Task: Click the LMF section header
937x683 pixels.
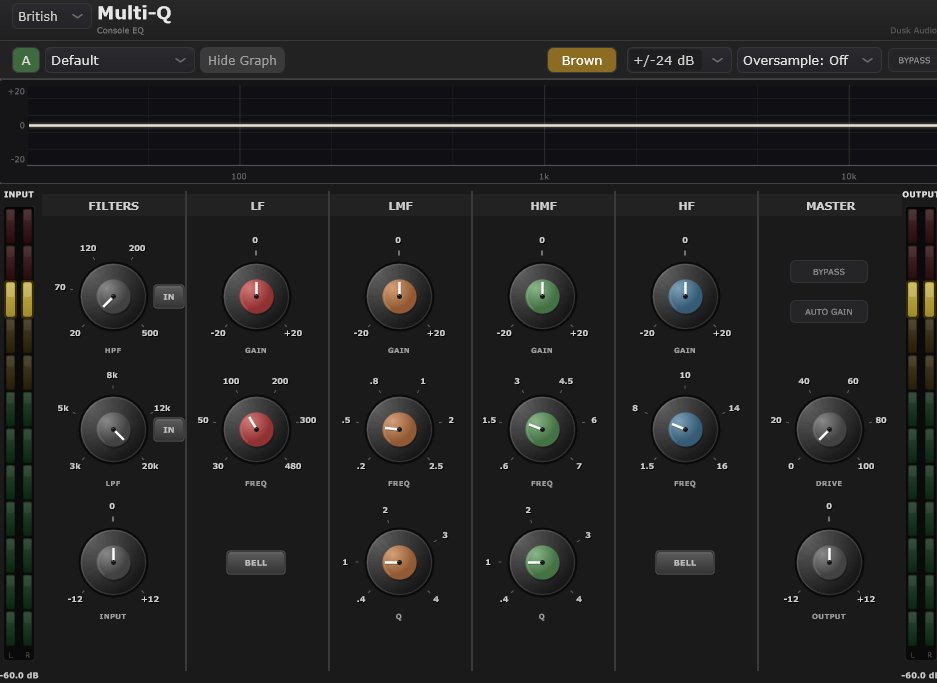Action: (x=400, y=206)
